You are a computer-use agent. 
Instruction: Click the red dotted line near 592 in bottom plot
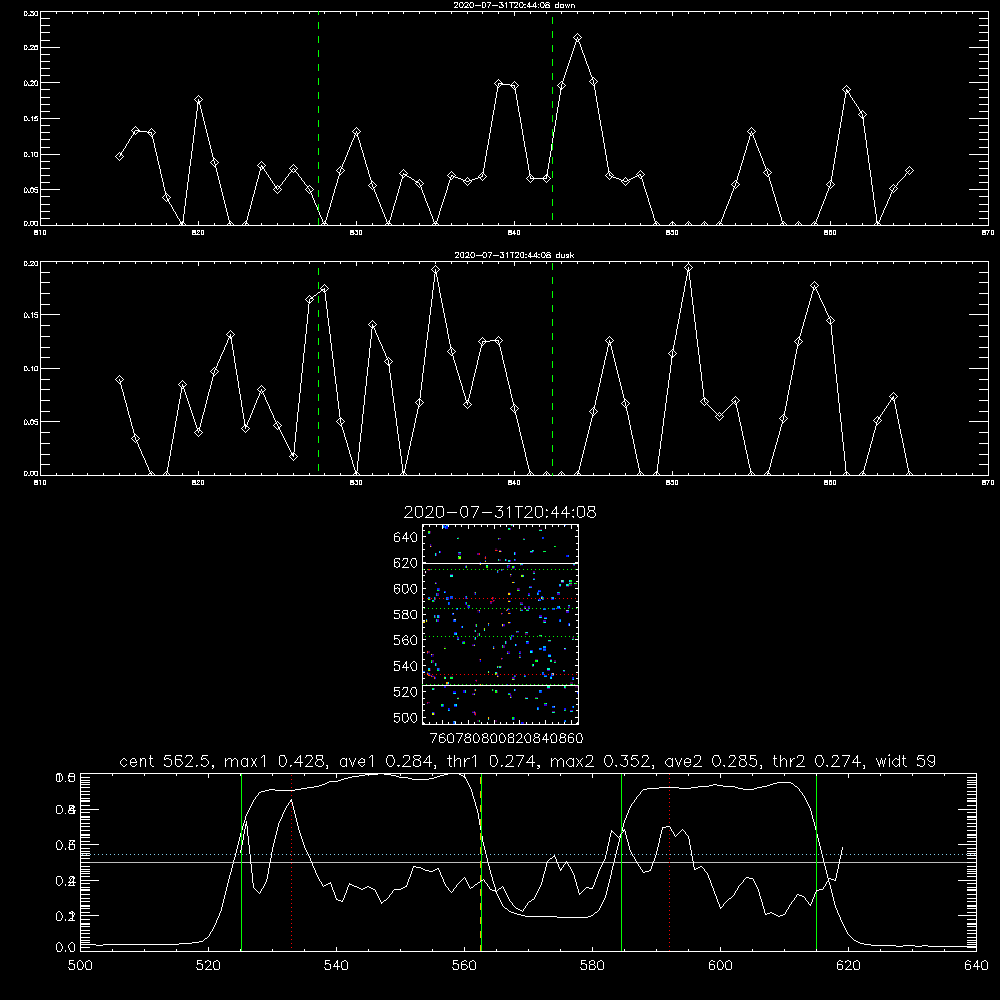point(670,862)
